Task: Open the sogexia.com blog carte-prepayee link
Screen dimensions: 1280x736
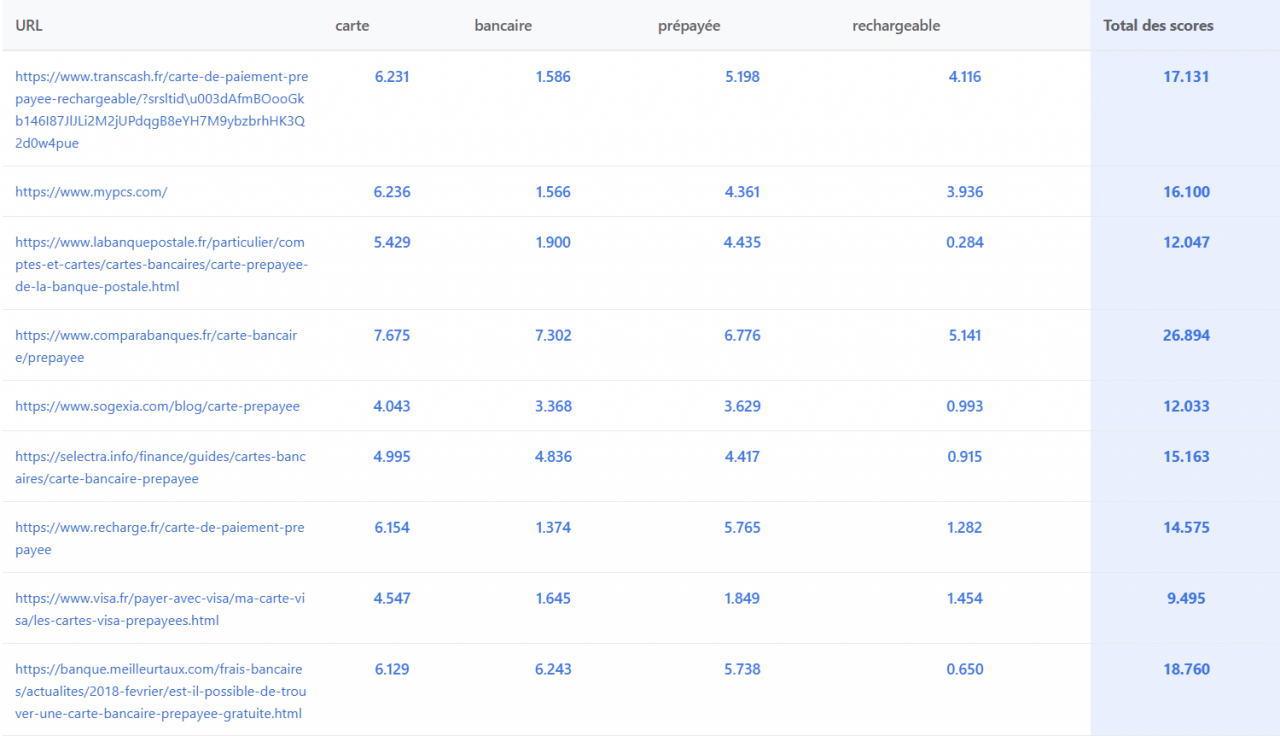Action: [157, 406]
